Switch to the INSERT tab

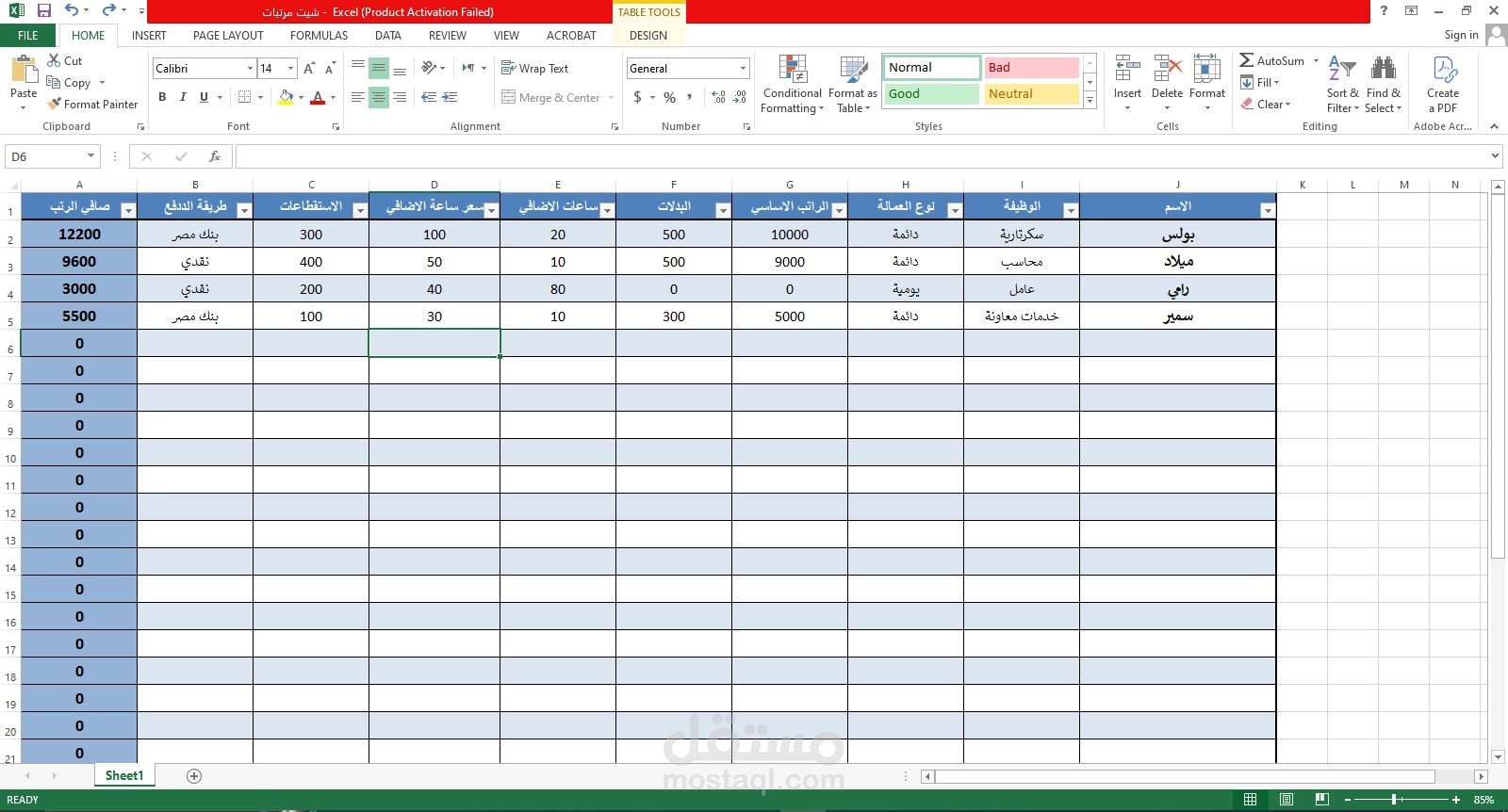tap(149, 36)
